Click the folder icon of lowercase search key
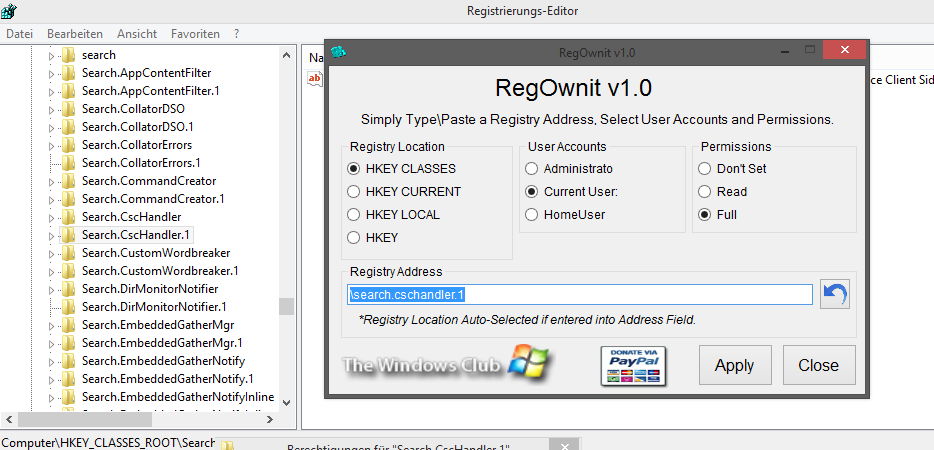The image size is (934, 450). pyautogui.click(x=69, y=55)
